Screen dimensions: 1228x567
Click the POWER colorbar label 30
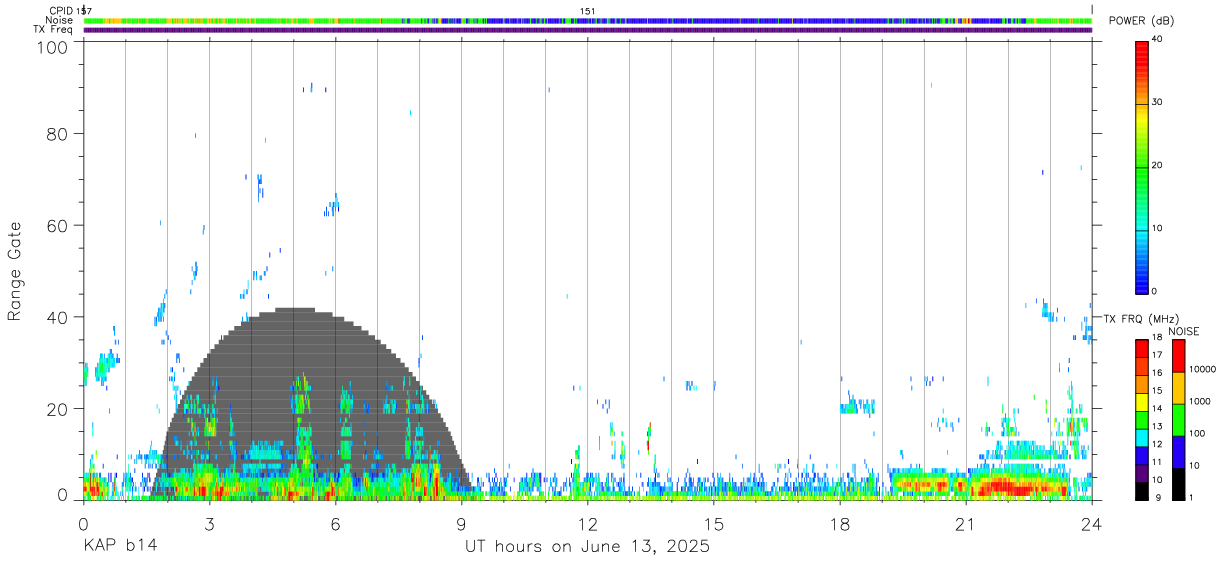click(x=1158, y=103)
